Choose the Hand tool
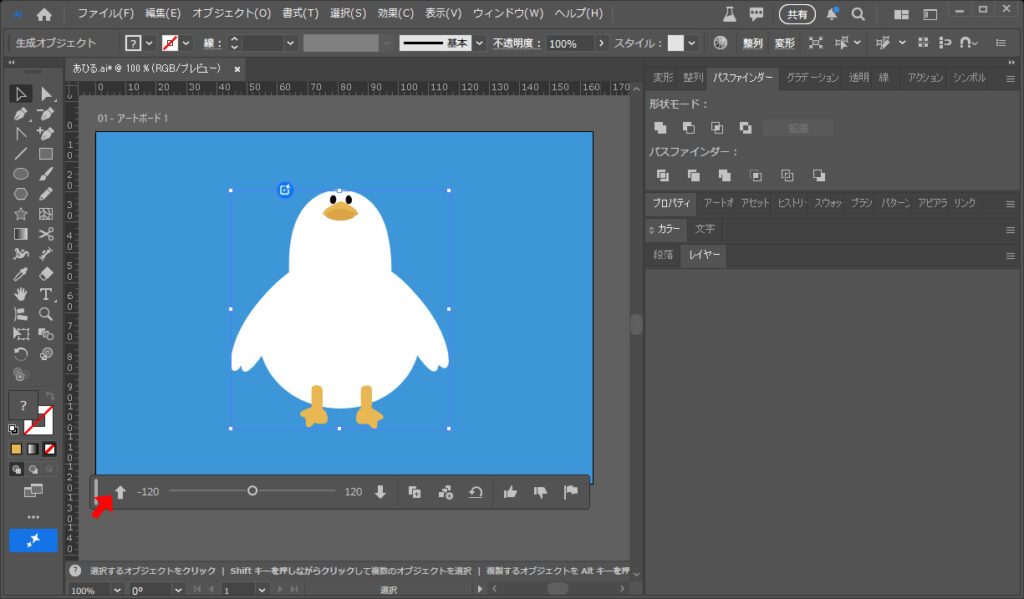 [x=20, y=294]
